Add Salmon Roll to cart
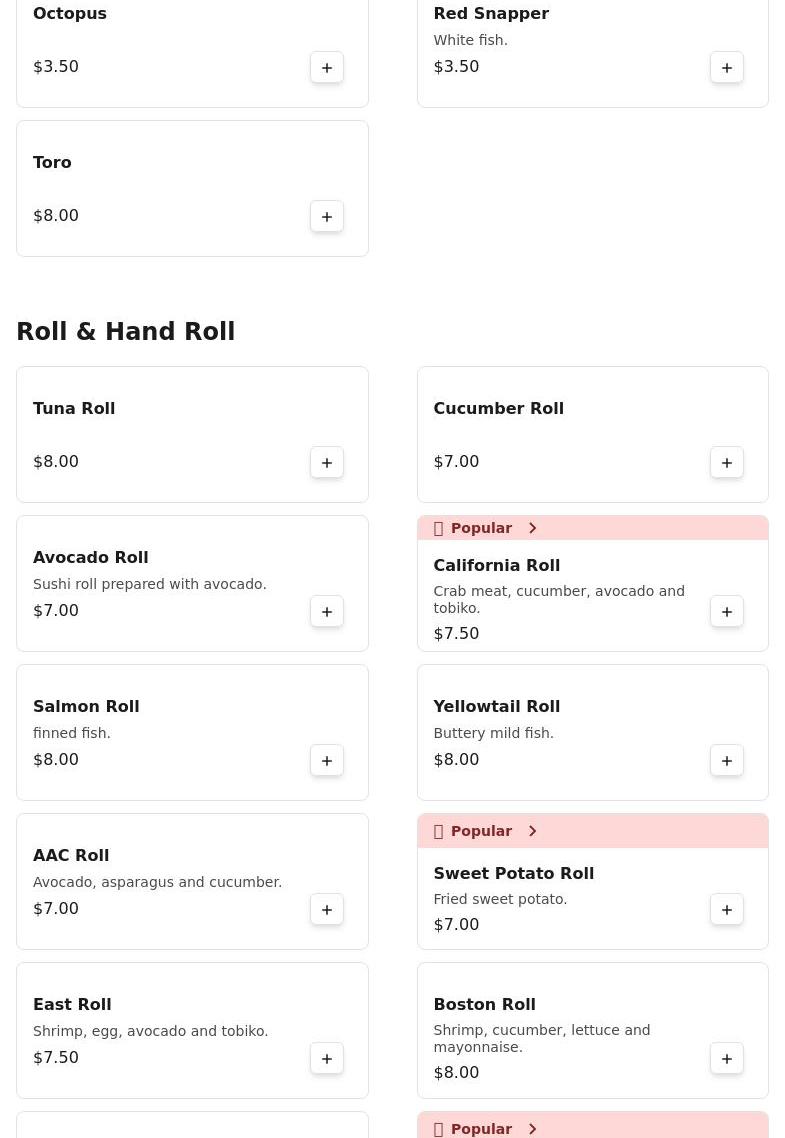Viewport: 785px width, 1138px height. point(327,760)
